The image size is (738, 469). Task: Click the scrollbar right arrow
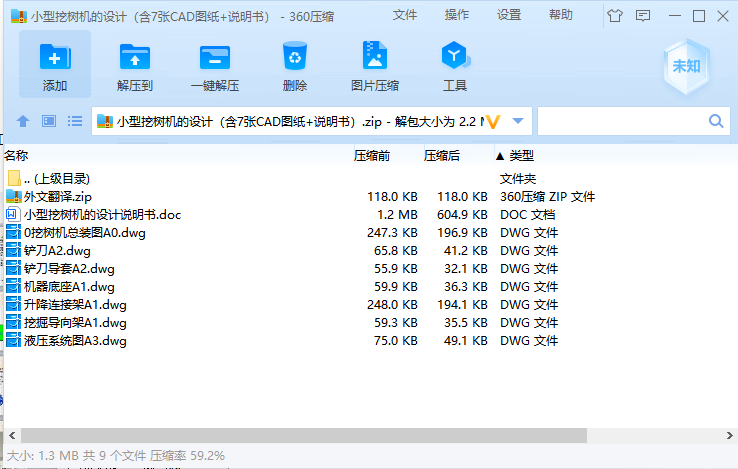(x=729, y=435)
